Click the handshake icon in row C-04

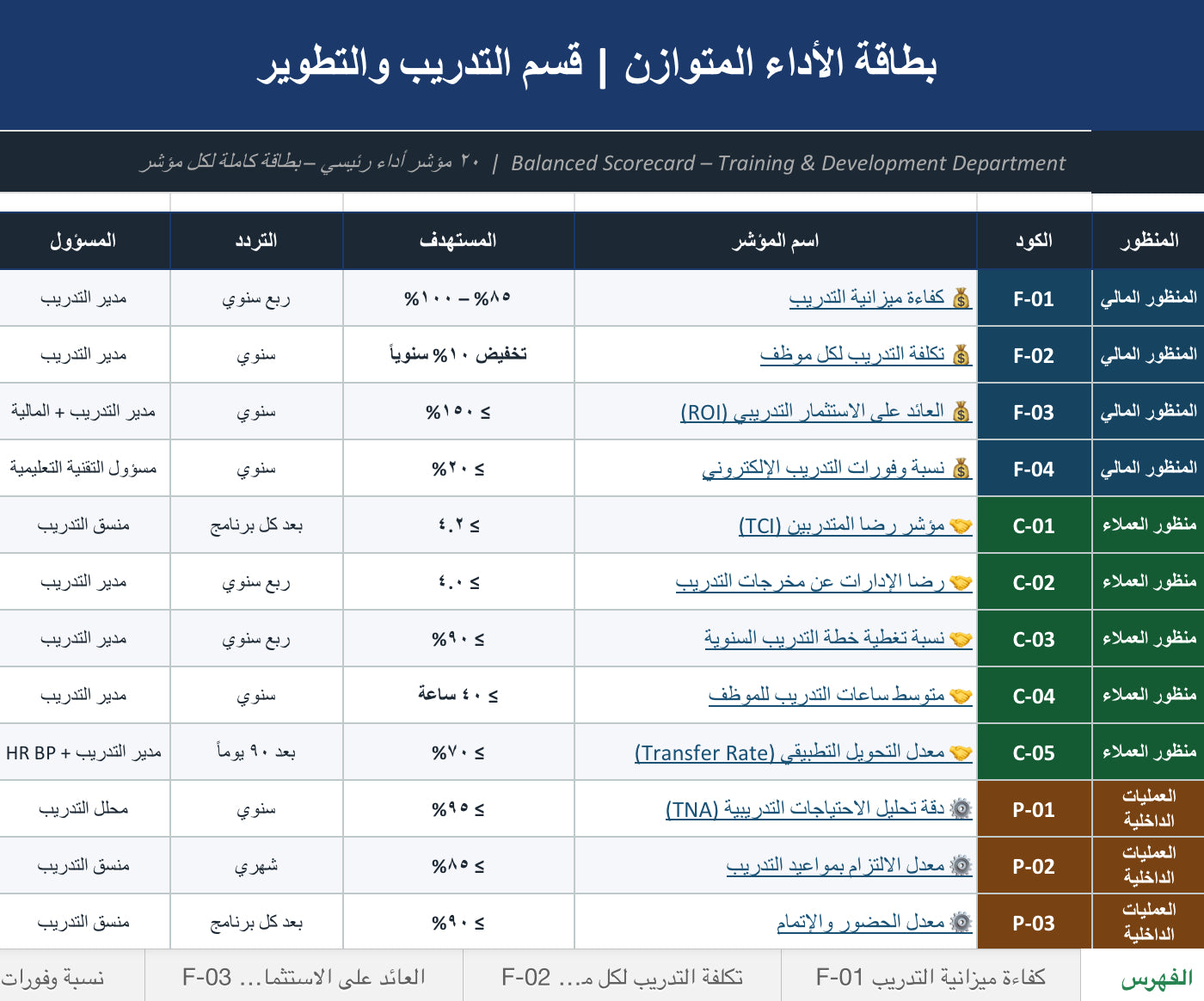(x=961, y=696)
